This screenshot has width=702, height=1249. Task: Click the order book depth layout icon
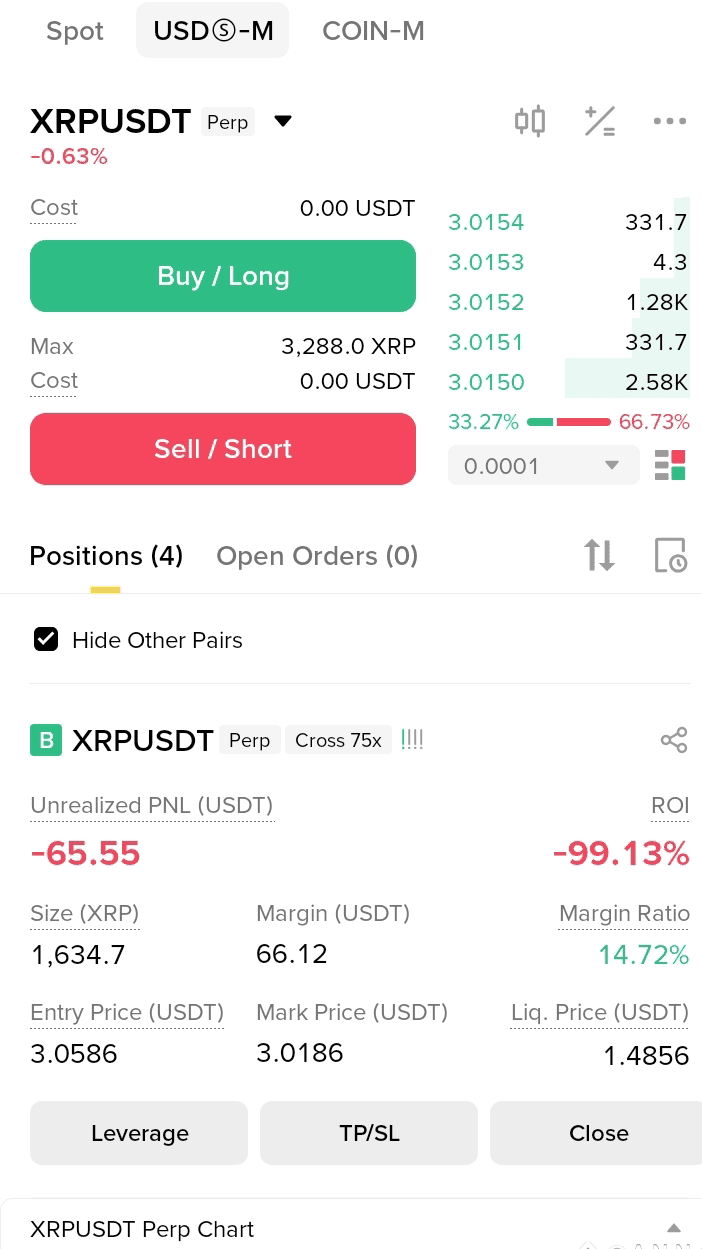coord(671,464)
